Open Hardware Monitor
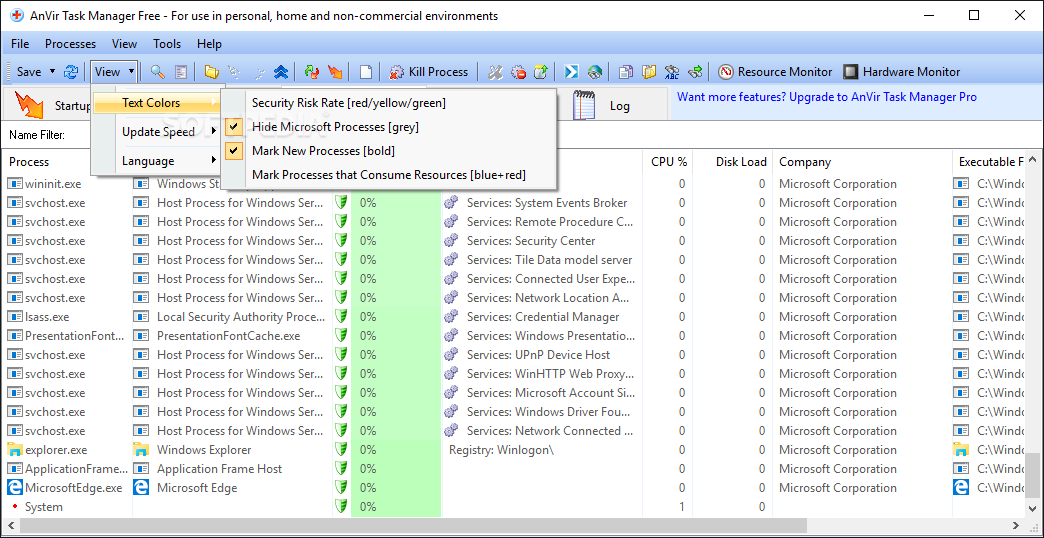The width and height of the screenshot is (1044, 538). (x=902, y=72)
